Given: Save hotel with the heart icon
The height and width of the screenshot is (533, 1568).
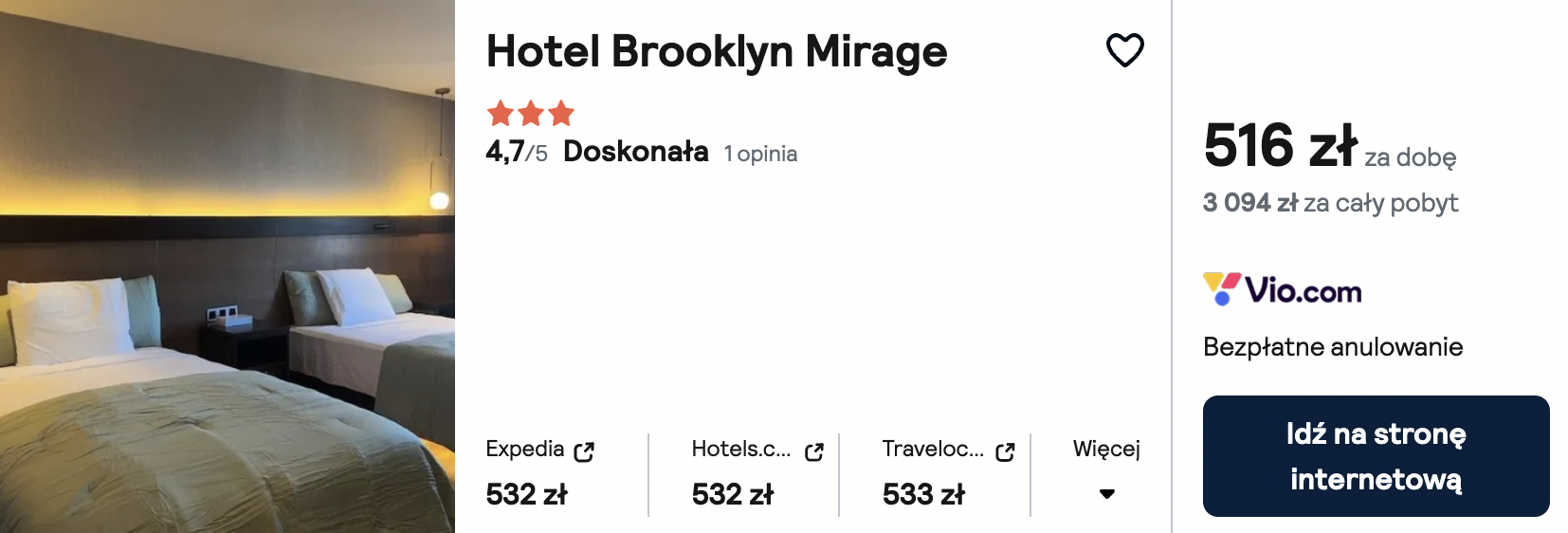Looking at the screenshot, I should pyautogui.click(x=1125, y=50).
